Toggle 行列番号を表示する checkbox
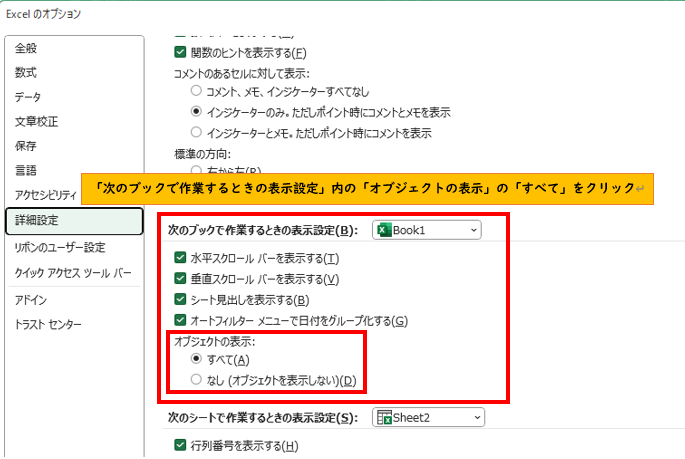The width and height of the screenshot is (685, 459). click(x=180, y=445)
